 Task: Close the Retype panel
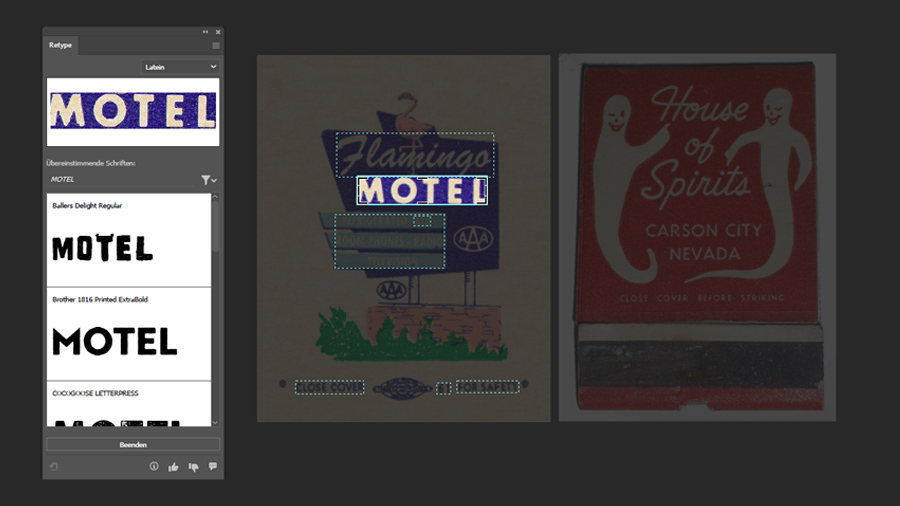218,32
